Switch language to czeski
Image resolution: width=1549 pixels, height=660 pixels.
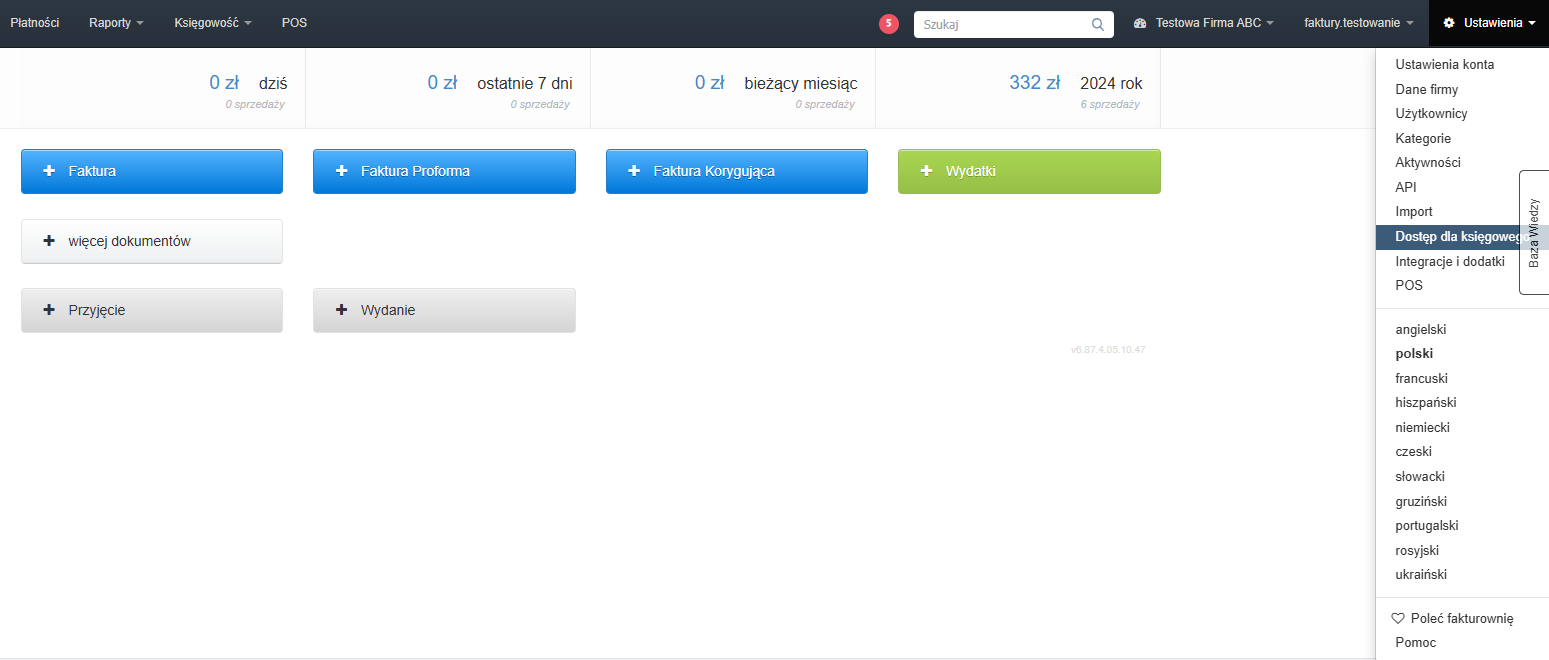1413,452
